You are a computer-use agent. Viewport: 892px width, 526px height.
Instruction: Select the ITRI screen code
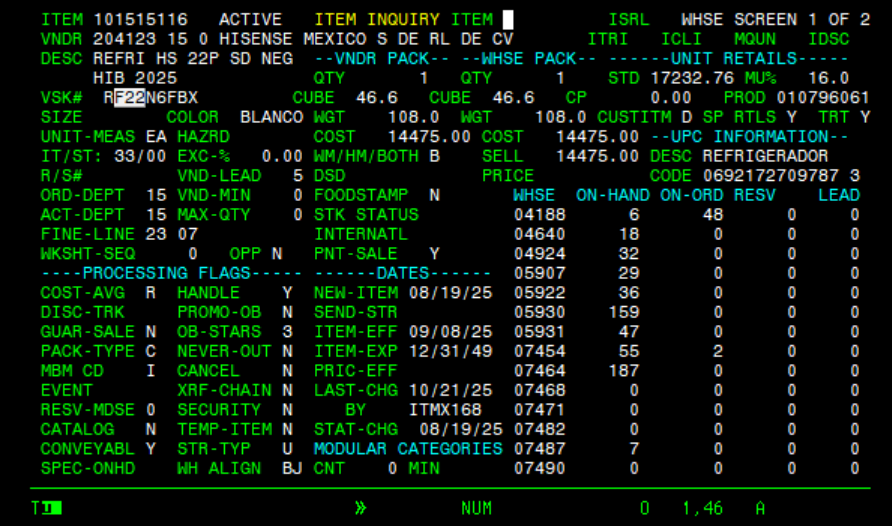click(x=608, y=39)
